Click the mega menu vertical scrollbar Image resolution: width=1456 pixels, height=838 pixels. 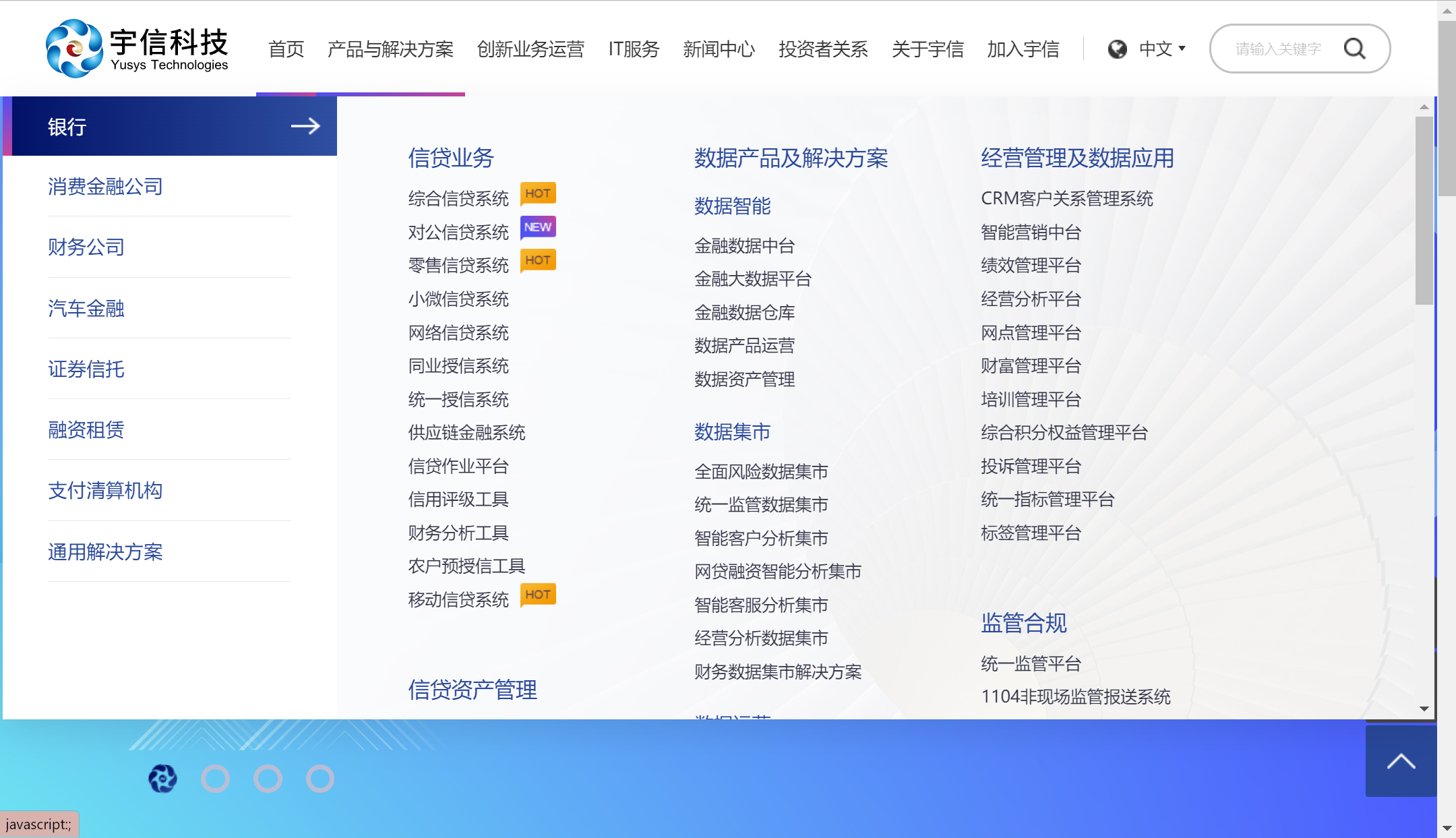1424,210
